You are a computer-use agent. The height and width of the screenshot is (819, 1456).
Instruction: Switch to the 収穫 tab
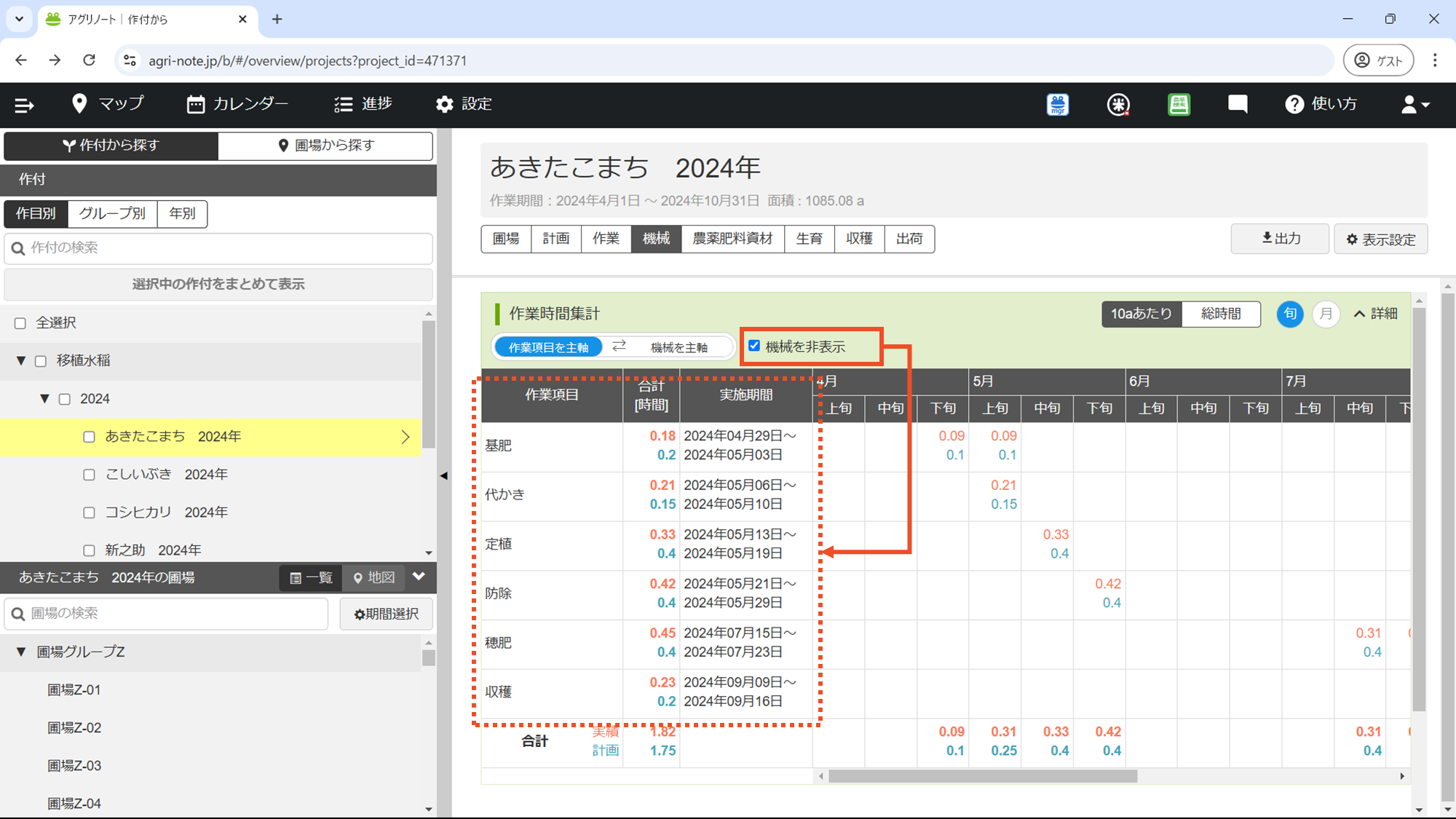pos(859,239)
